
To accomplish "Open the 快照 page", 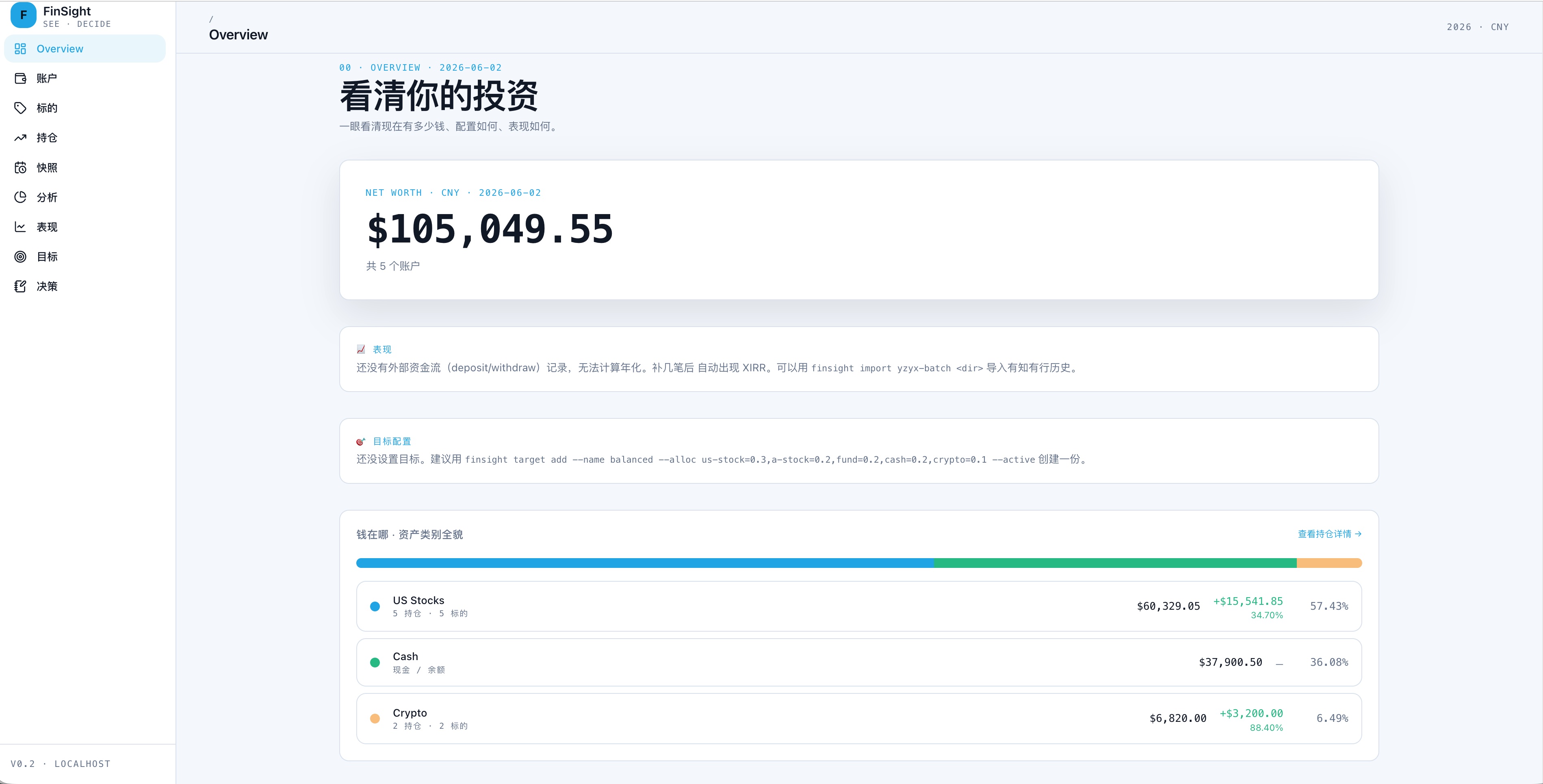I will click(85, 168).
